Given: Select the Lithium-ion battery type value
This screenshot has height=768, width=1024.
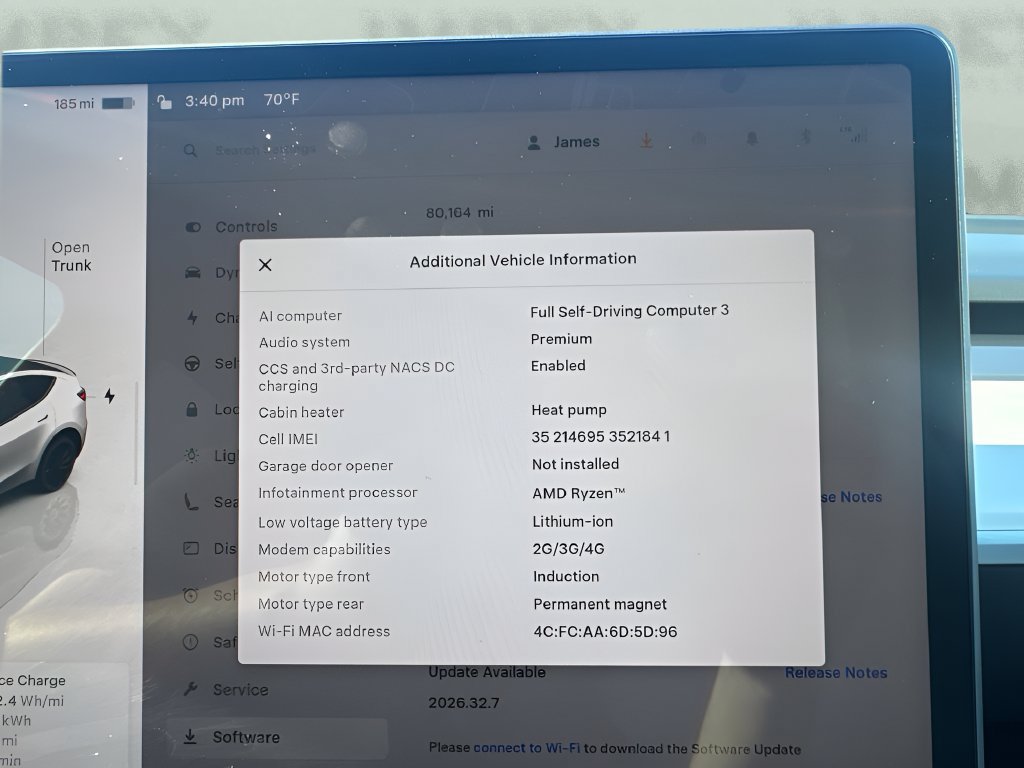Looking at the screenshot, I should (x=573, y=522).
